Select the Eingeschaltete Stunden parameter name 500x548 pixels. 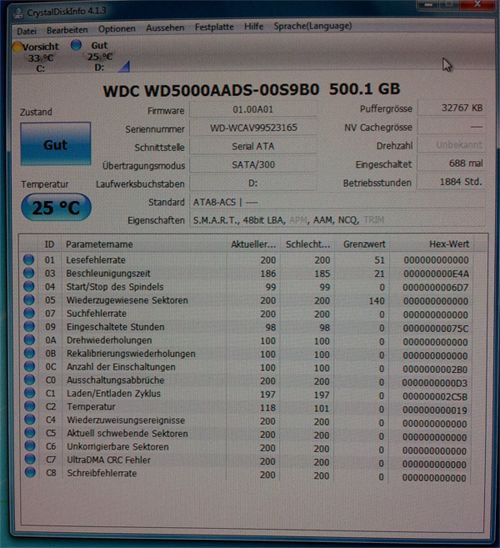tap(115, 327)
